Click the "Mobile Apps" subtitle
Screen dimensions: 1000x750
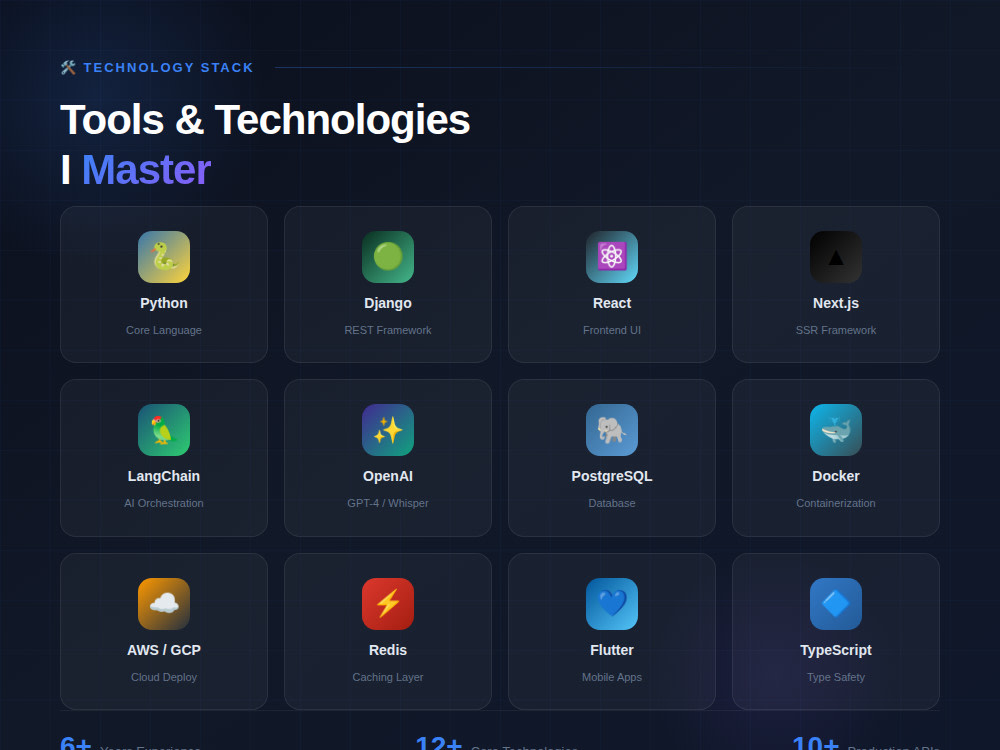click(x=612, y=677)
